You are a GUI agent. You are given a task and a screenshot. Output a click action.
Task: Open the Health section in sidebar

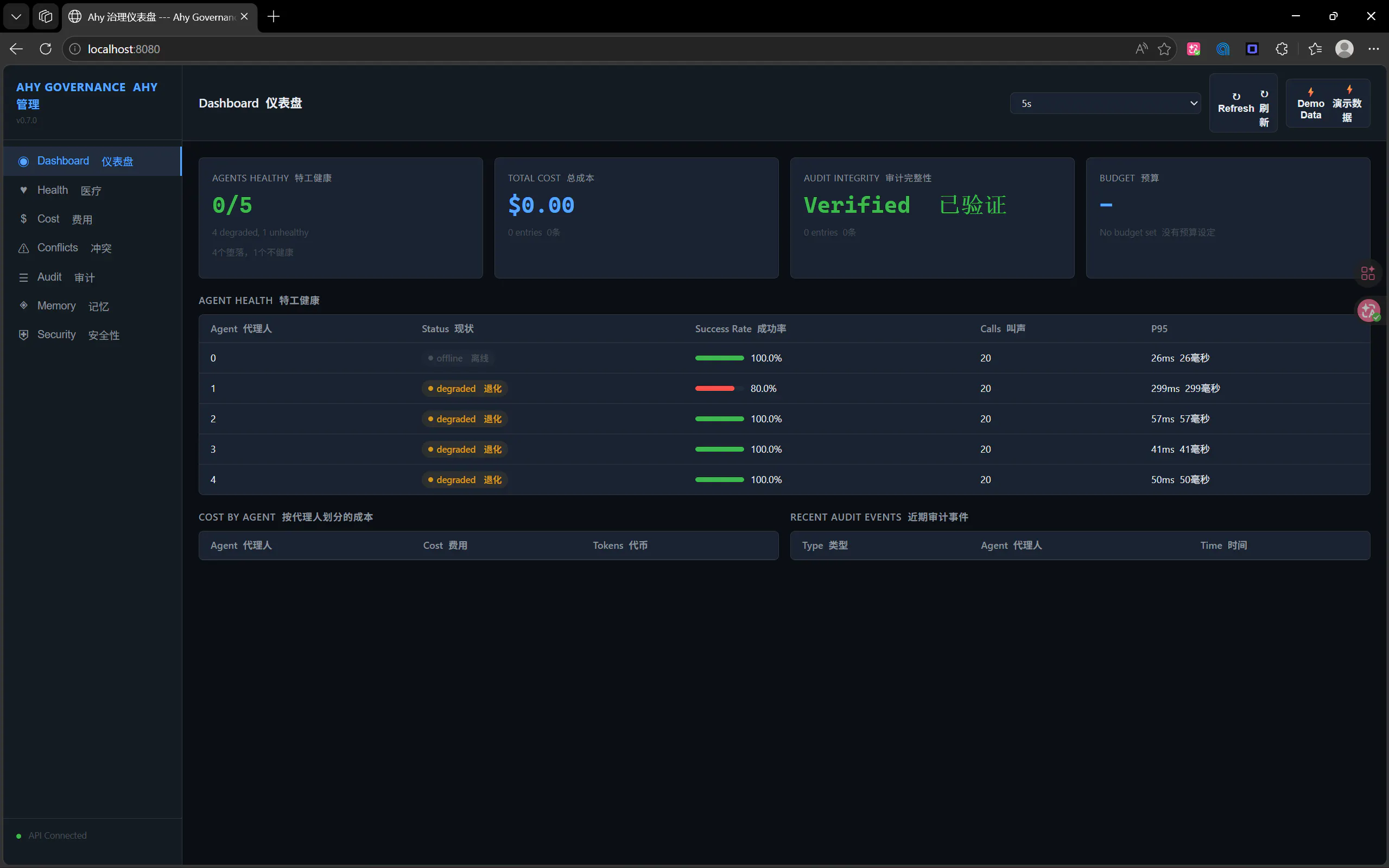pyautogui.click(x=92, y=190)
